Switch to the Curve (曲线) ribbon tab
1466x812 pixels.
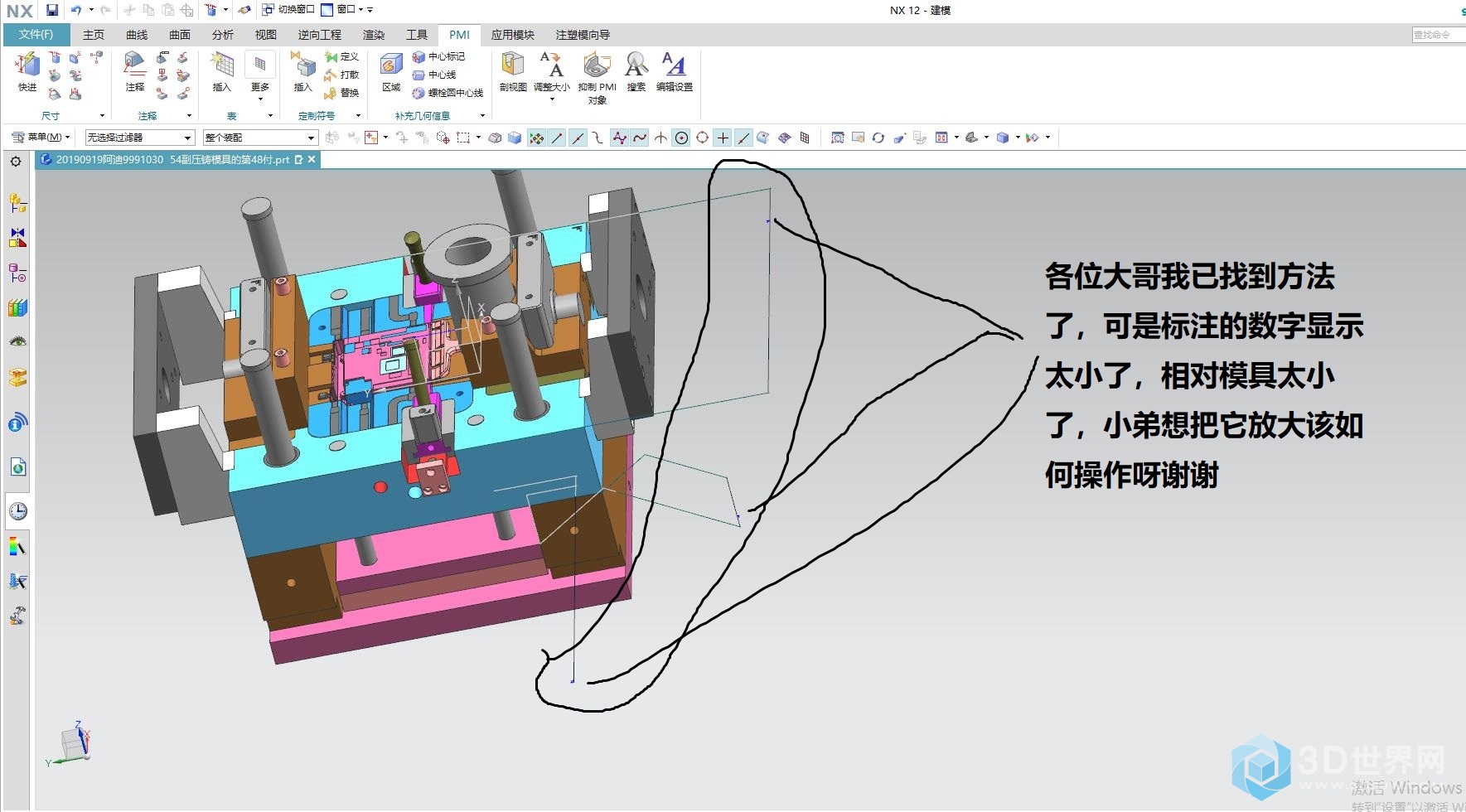tap(137, 35)
